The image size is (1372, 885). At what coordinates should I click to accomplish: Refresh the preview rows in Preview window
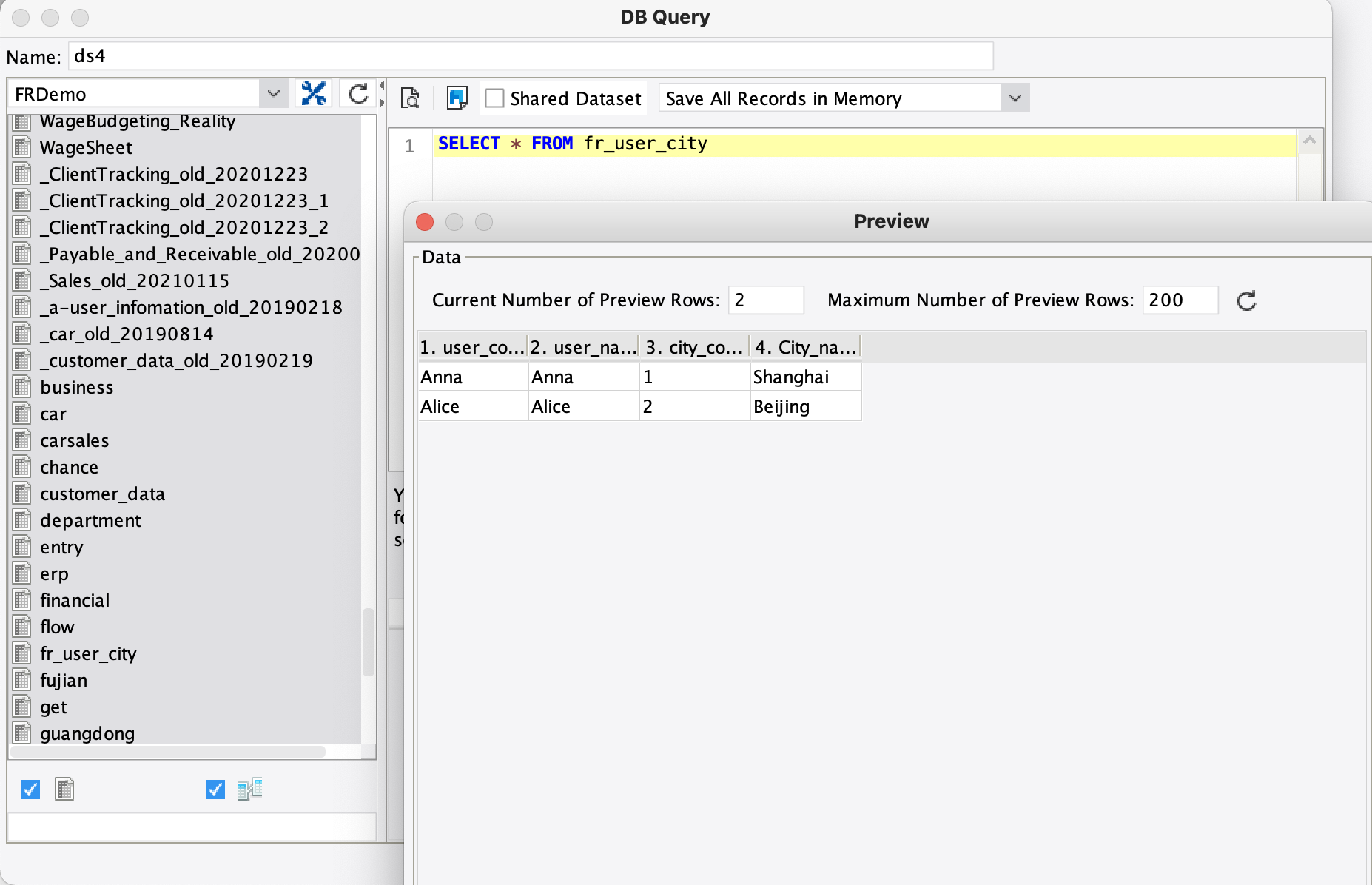(x=1247, y=300)
